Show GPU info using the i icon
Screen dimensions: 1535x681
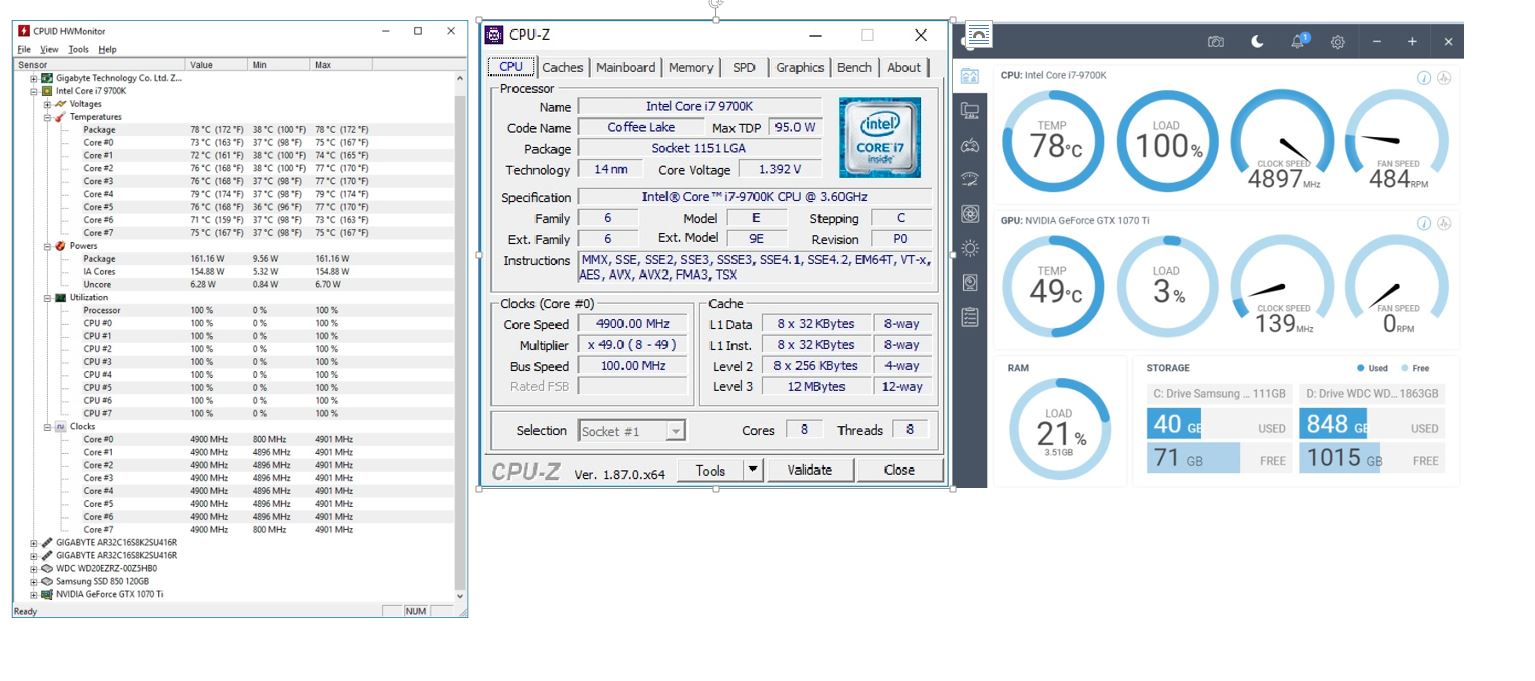pos(1424,223)
